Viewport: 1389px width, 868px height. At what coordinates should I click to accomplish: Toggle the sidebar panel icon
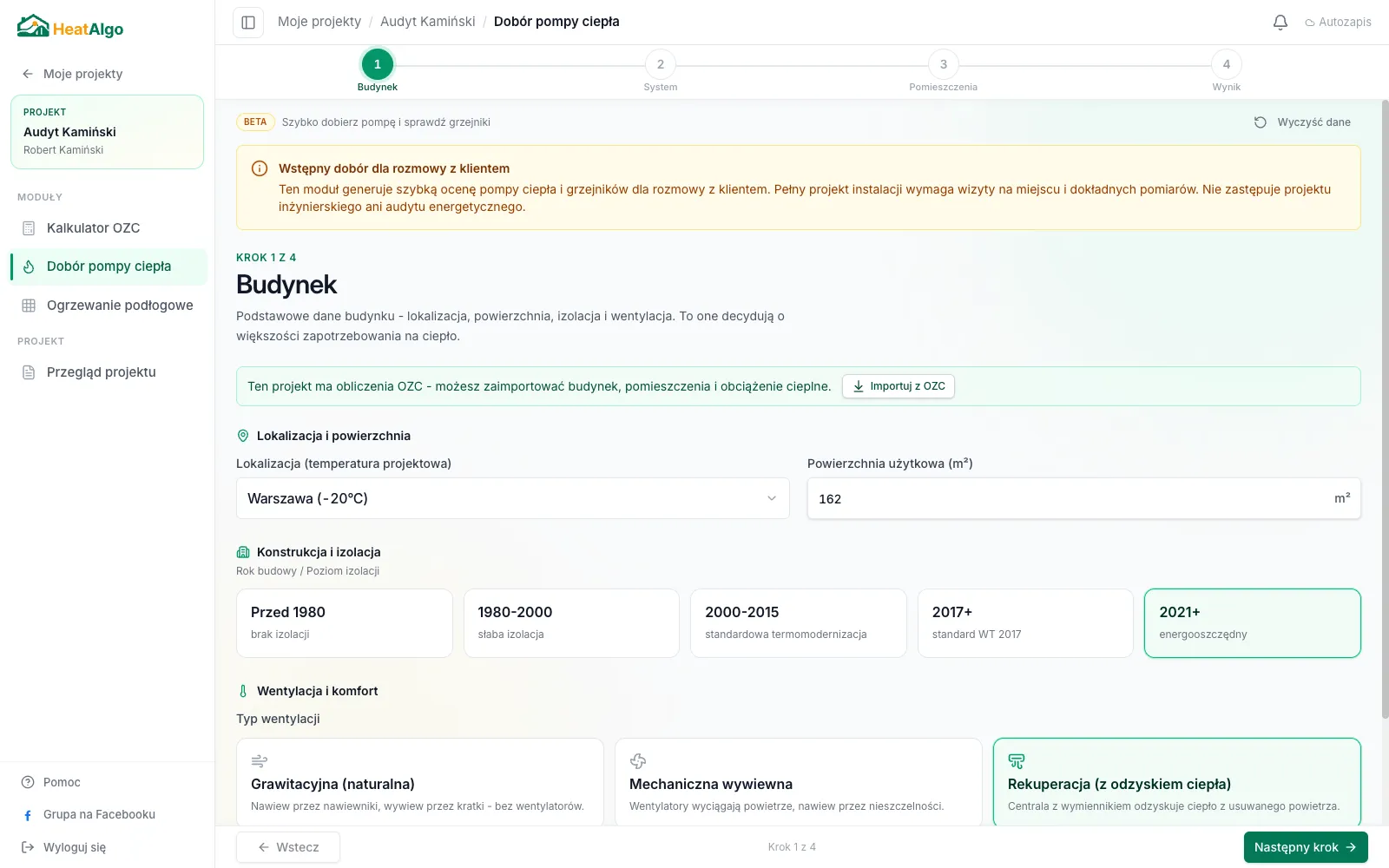[x=248, y=23]
